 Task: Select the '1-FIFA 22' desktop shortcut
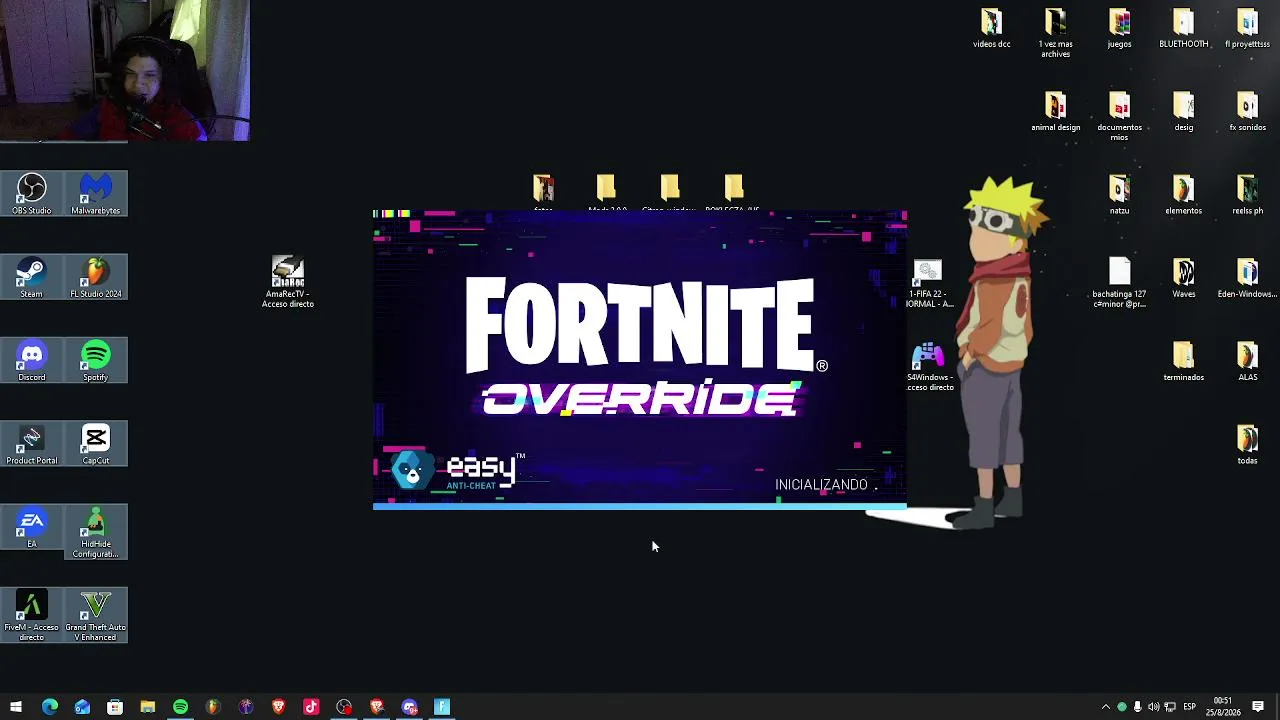coord(929,284)
